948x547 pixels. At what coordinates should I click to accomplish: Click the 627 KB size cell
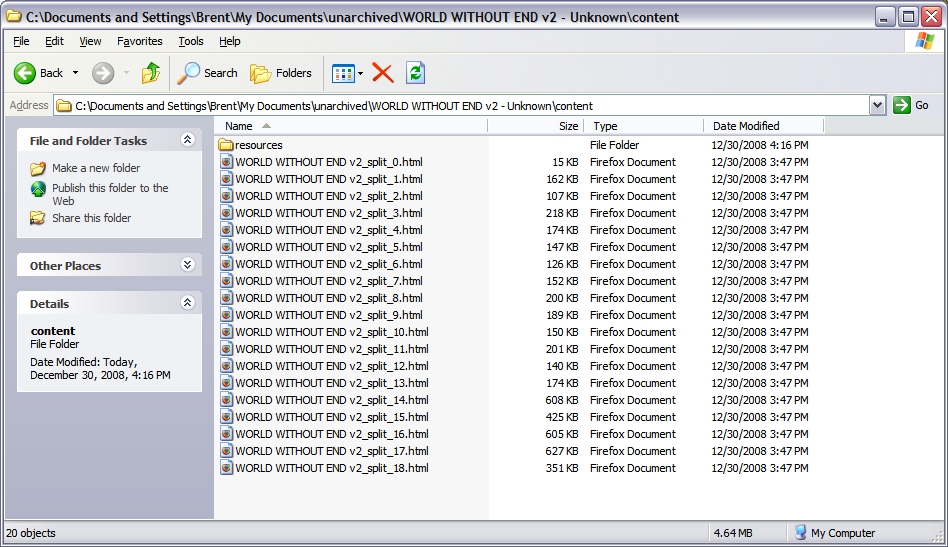(x=562, y=451)
